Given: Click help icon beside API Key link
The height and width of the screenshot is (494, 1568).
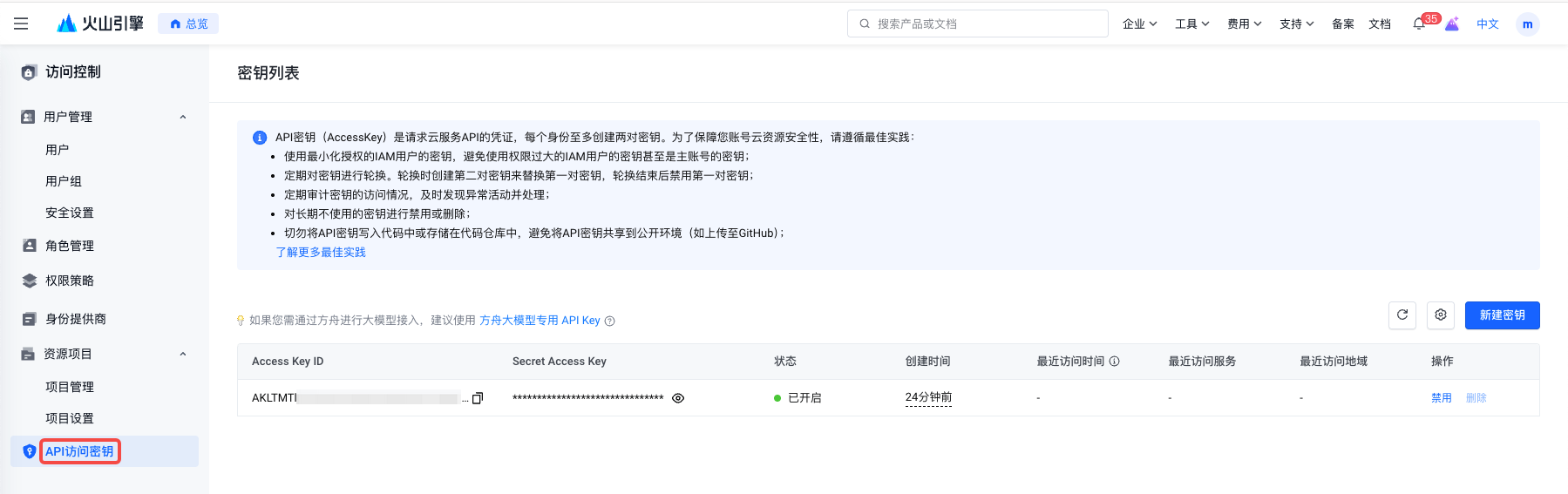Looking at the screenshot, I should 610,321.
